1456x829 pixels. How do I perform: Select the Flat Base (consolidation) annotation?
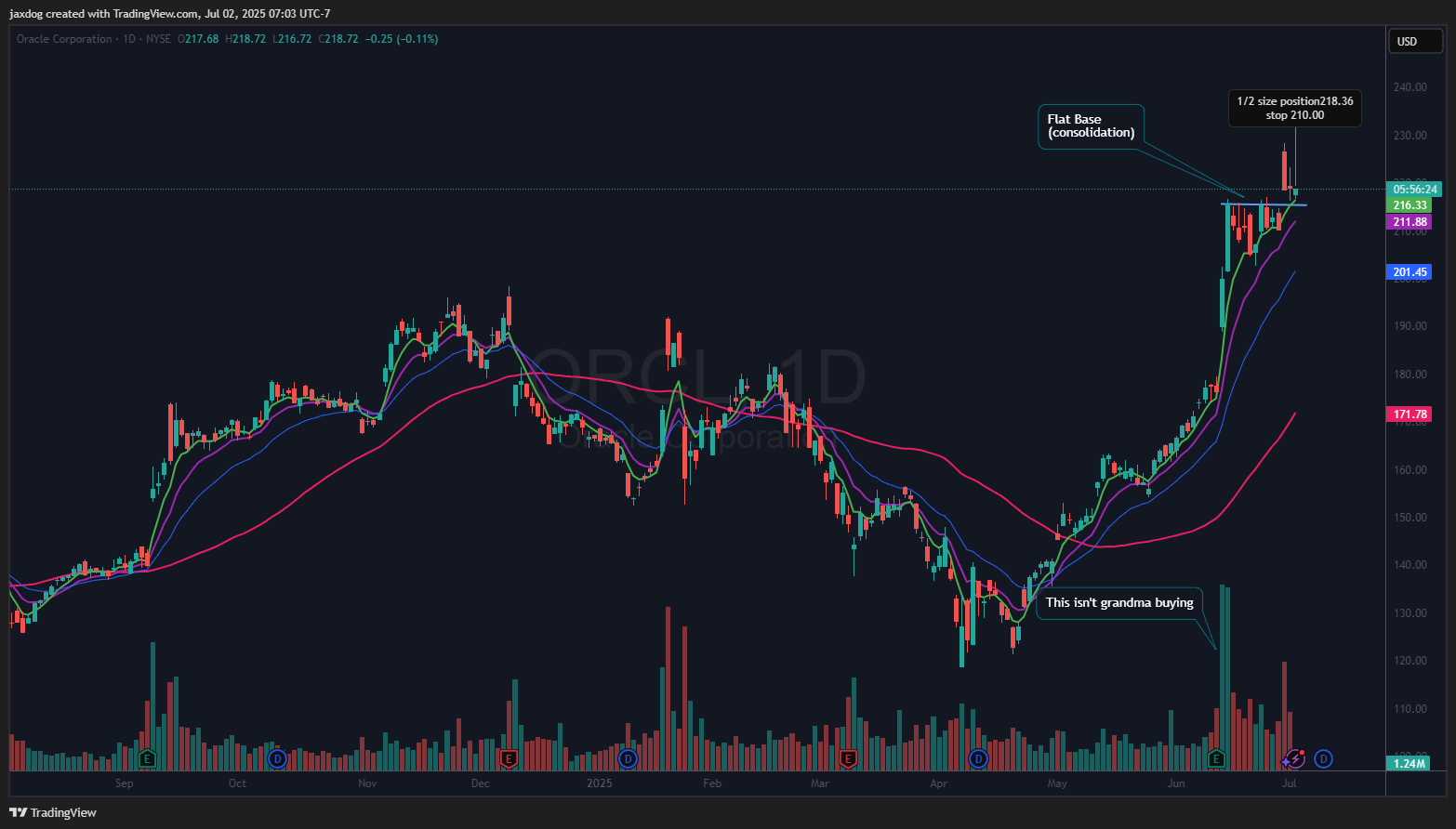pos(1091,126)
